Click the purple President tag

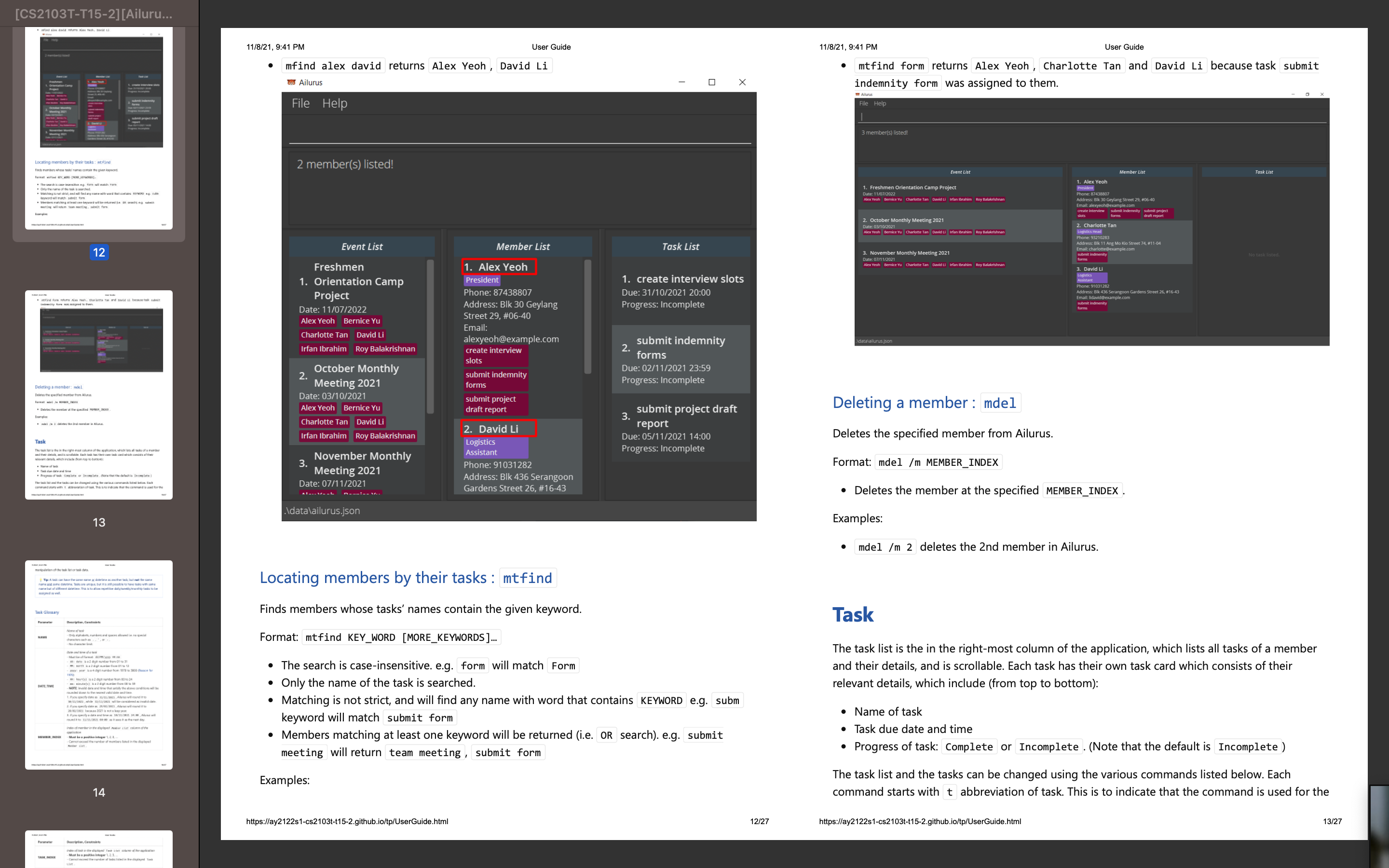coord(481,280)
